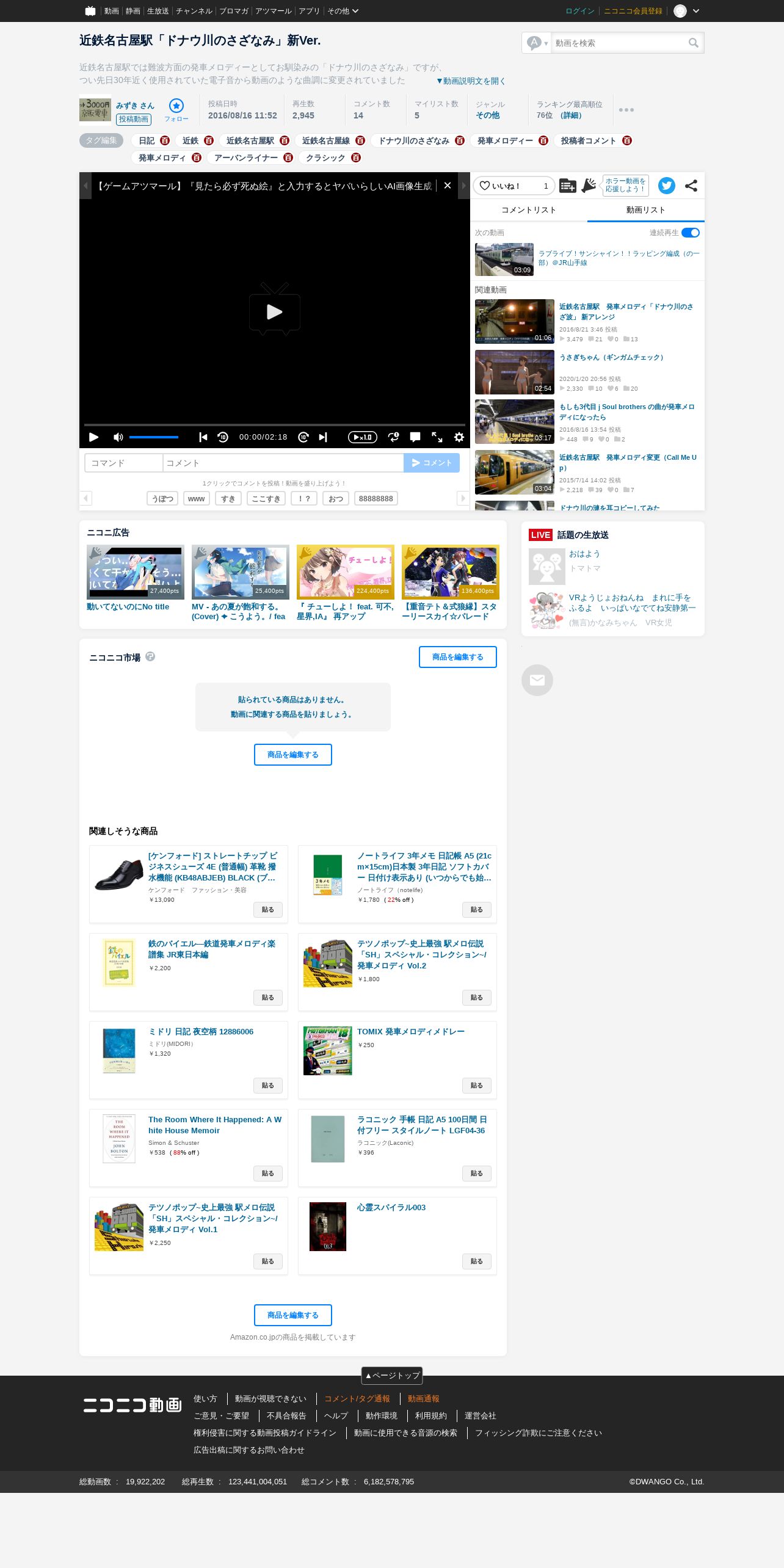Screen dimensions: 784x1568
Task: Click the タグ編集 button
Action: (101, 140)
